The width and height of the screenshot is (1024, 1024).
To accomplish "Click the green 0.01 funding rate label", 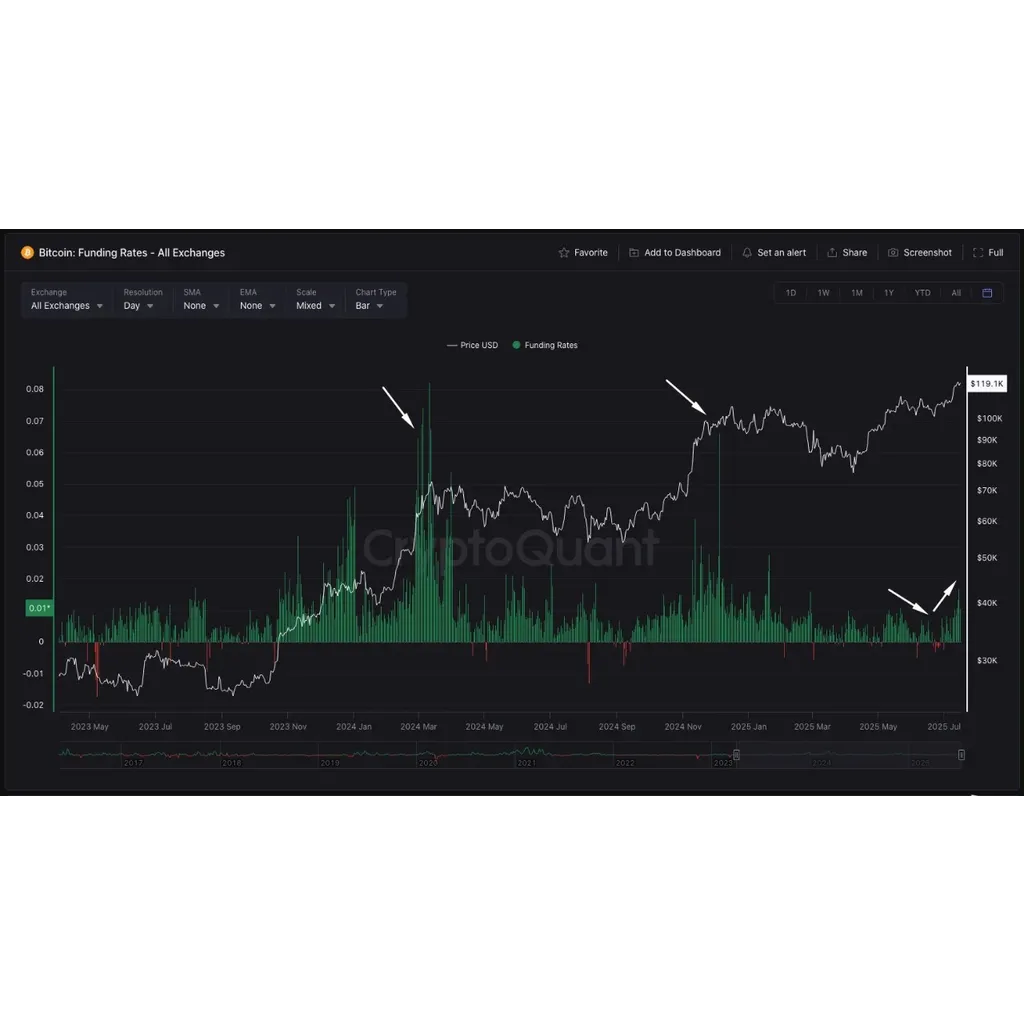I will click(x=39, y=608).
